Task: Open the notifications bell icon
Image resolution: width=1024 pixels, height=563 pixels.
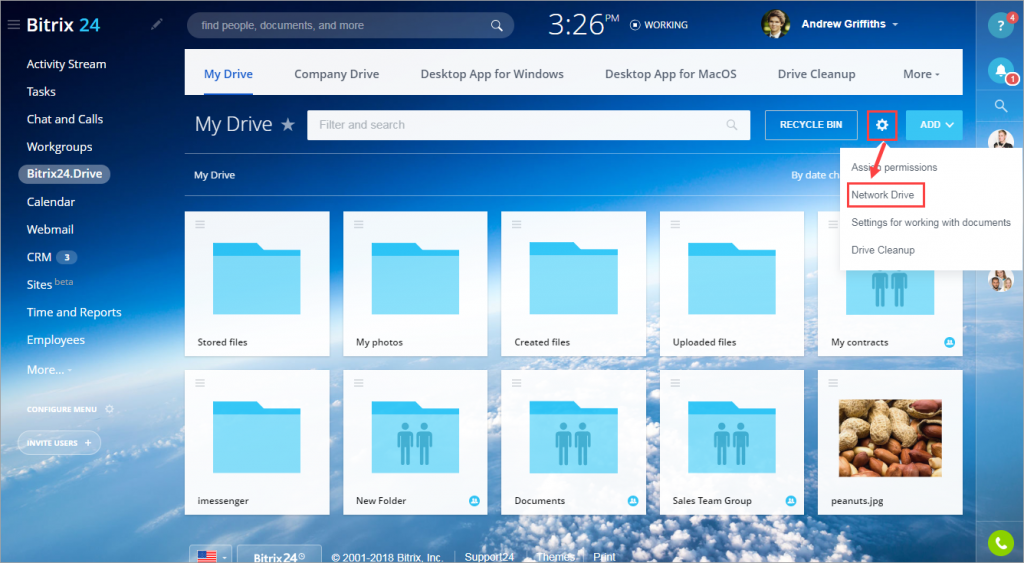Action: click(1000, 69)
